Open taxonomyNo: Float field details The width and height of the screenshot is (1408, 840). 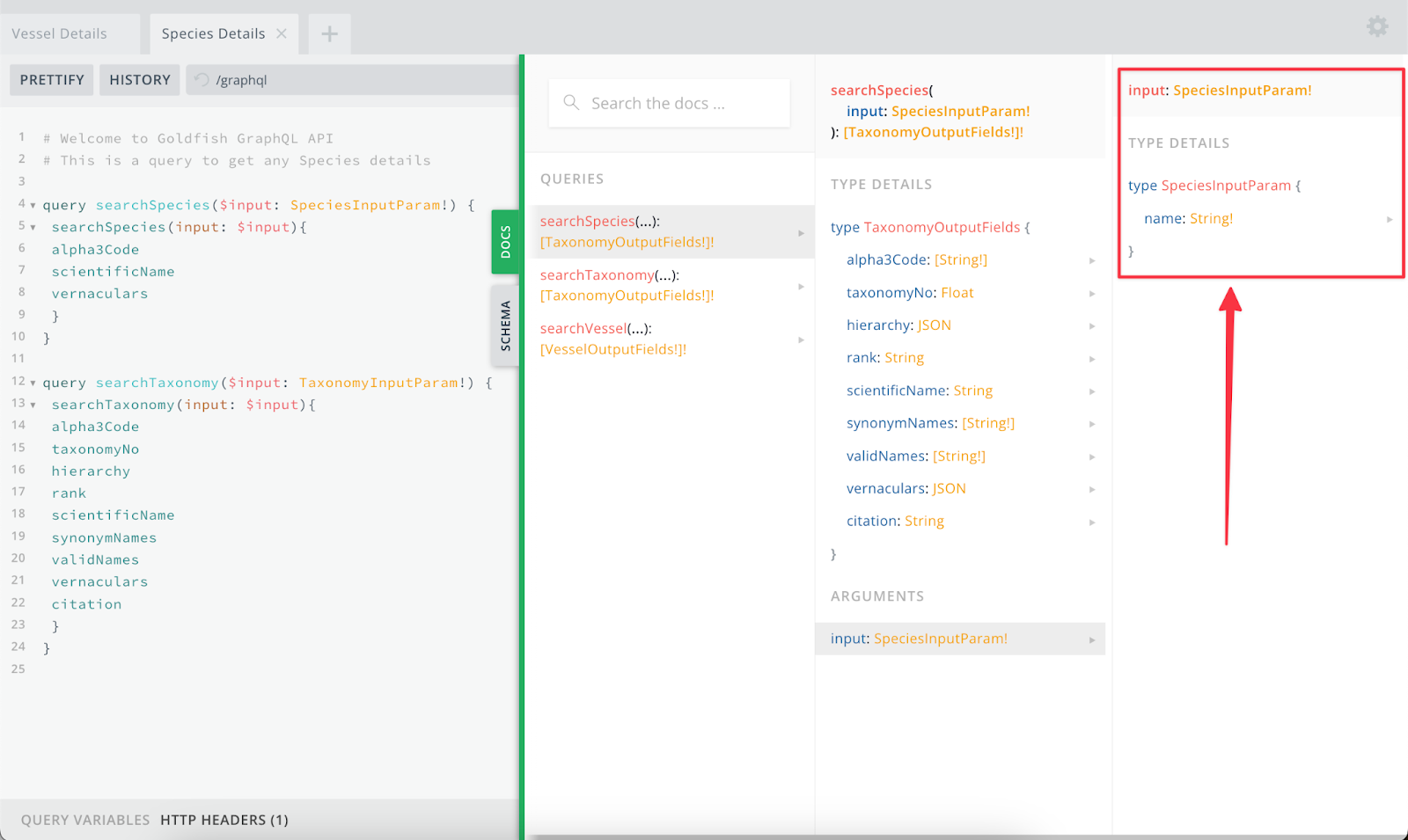click(x=960, y=293)
